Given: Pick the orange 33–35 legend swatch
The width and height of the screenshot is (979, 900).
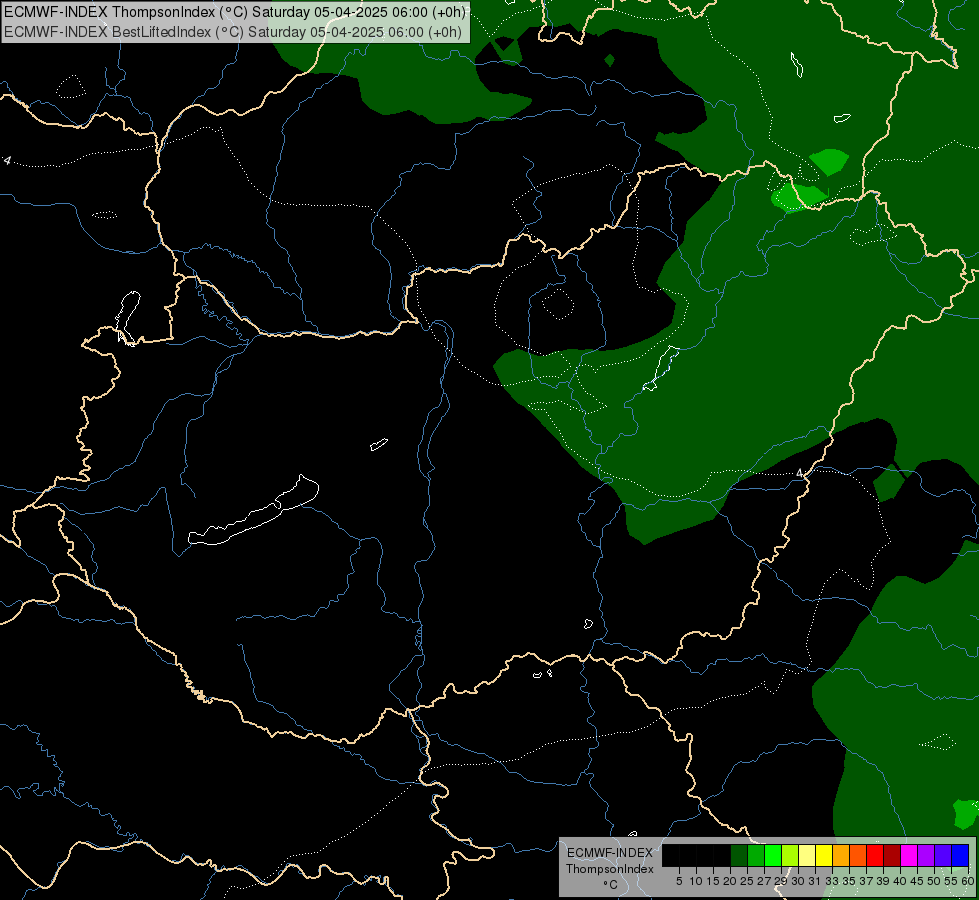Looking at the screenshot, I should point(840,855).
